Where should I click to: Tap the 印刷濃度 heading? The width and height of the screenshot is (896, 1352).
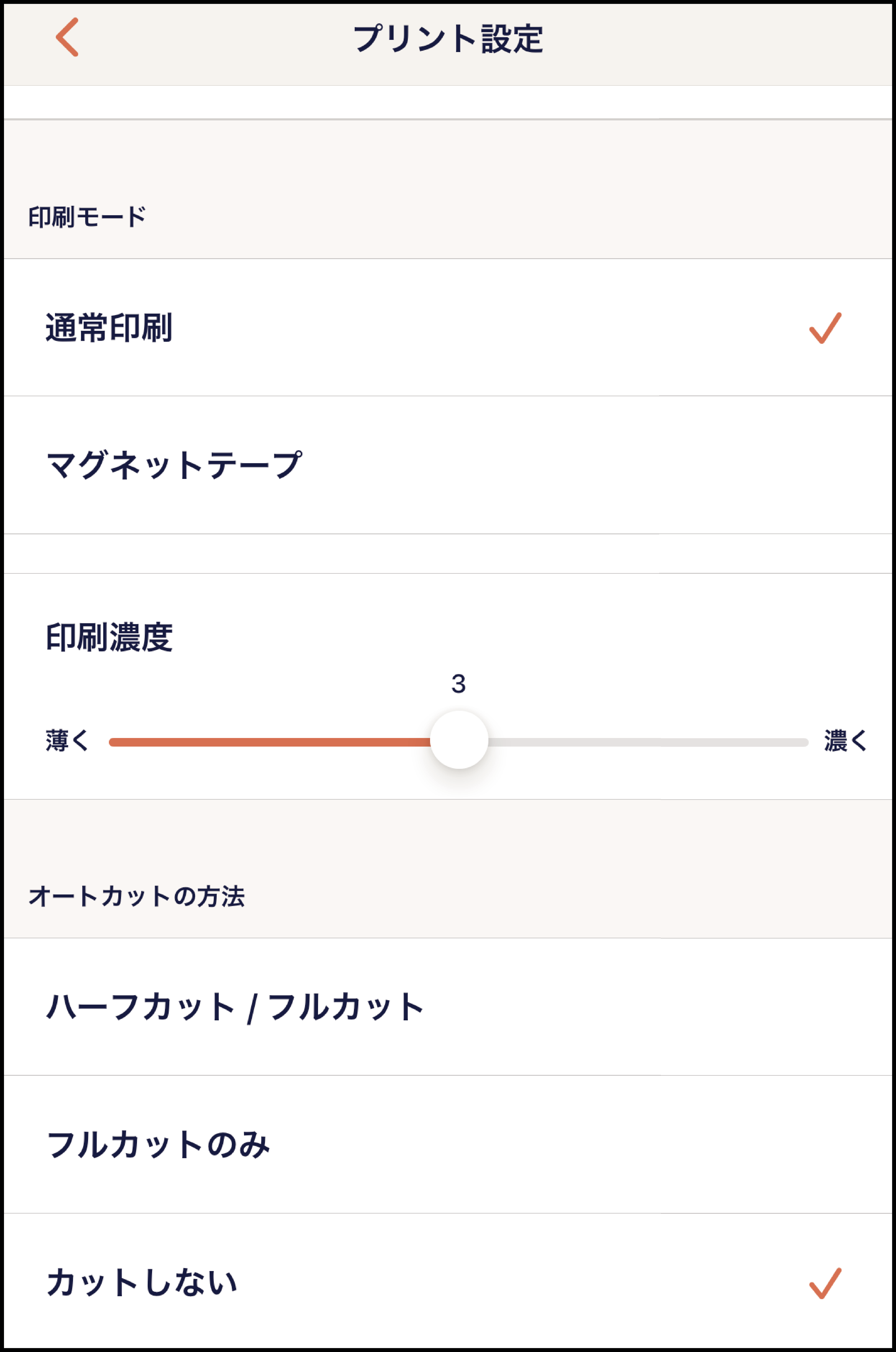click(109, 637)
